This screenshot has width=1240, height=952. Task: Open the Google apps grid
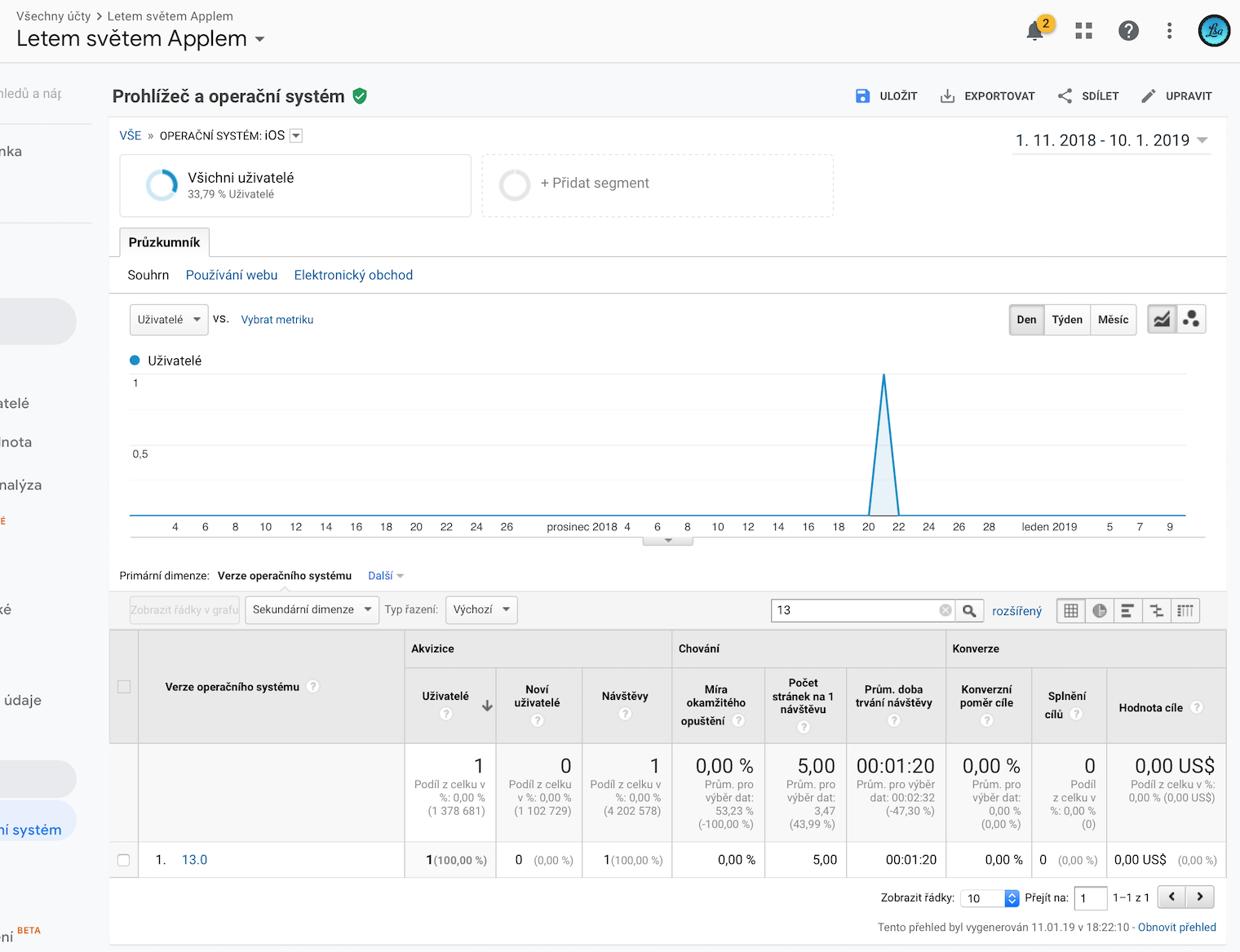pos(1083,31)
